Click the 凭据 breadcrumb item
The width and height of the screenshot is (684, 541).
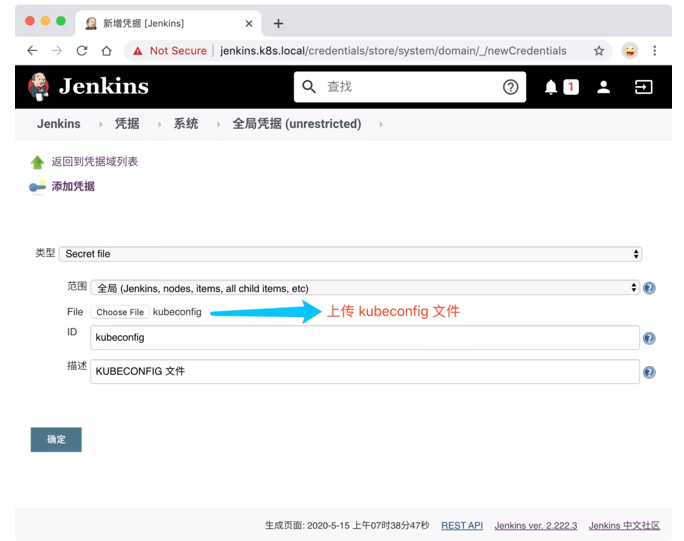pos(127,124)
